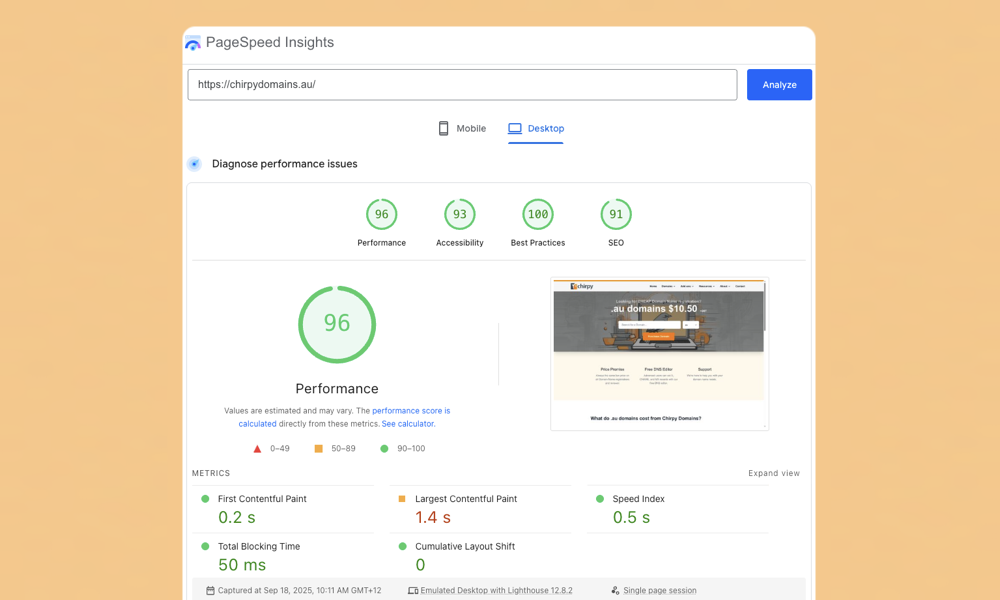Click the orange square by Largest Contentful Paint

pos(402,499)
